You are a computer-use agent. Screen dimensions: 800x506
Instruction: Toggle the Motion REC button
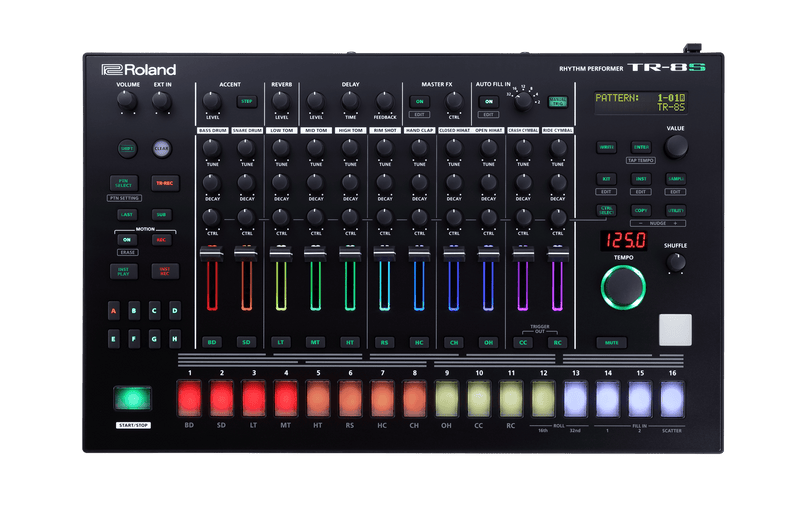(161, 240)
